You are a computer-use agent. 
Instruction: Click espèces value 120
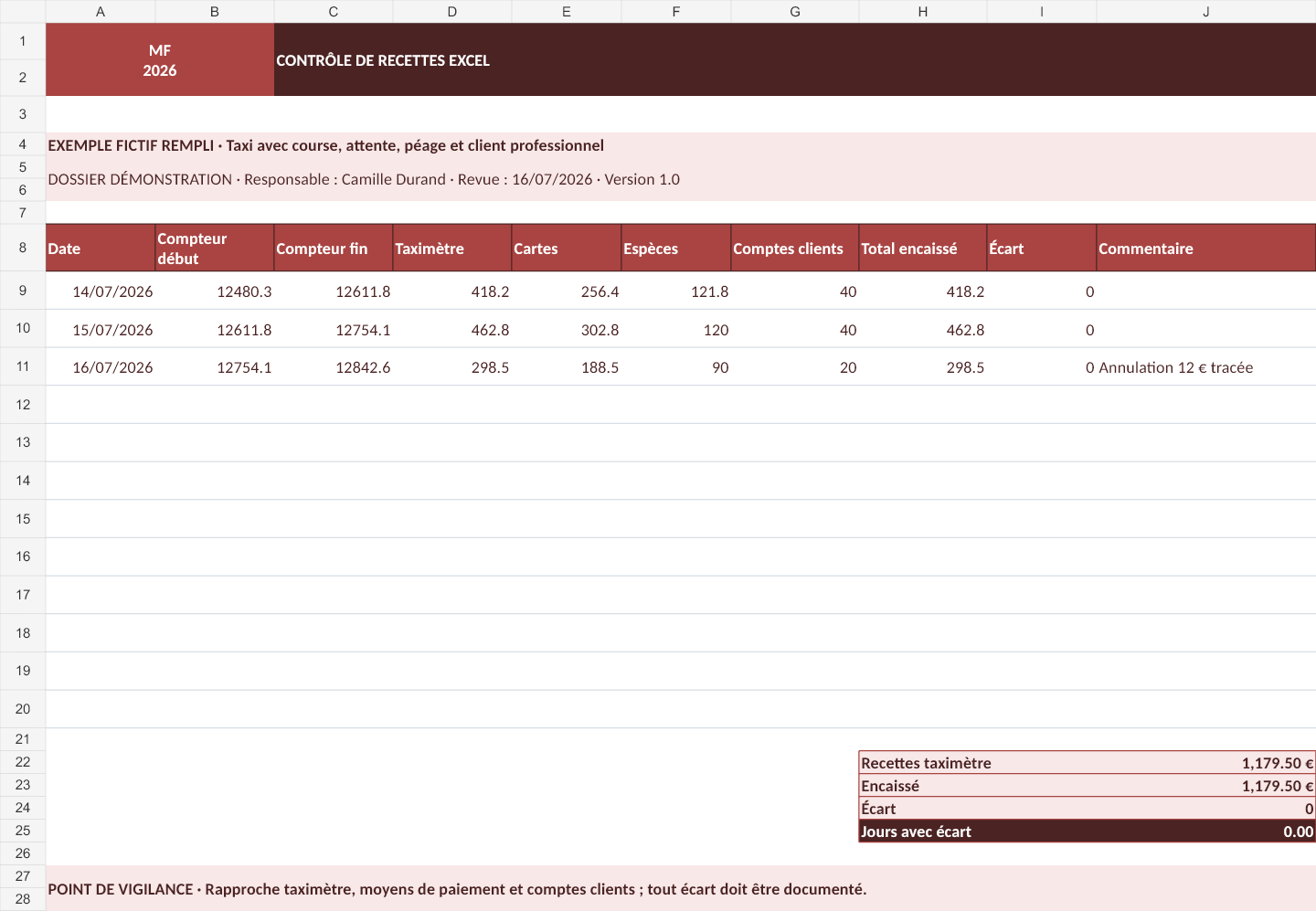pyautogui.click(x=676, y=329)
